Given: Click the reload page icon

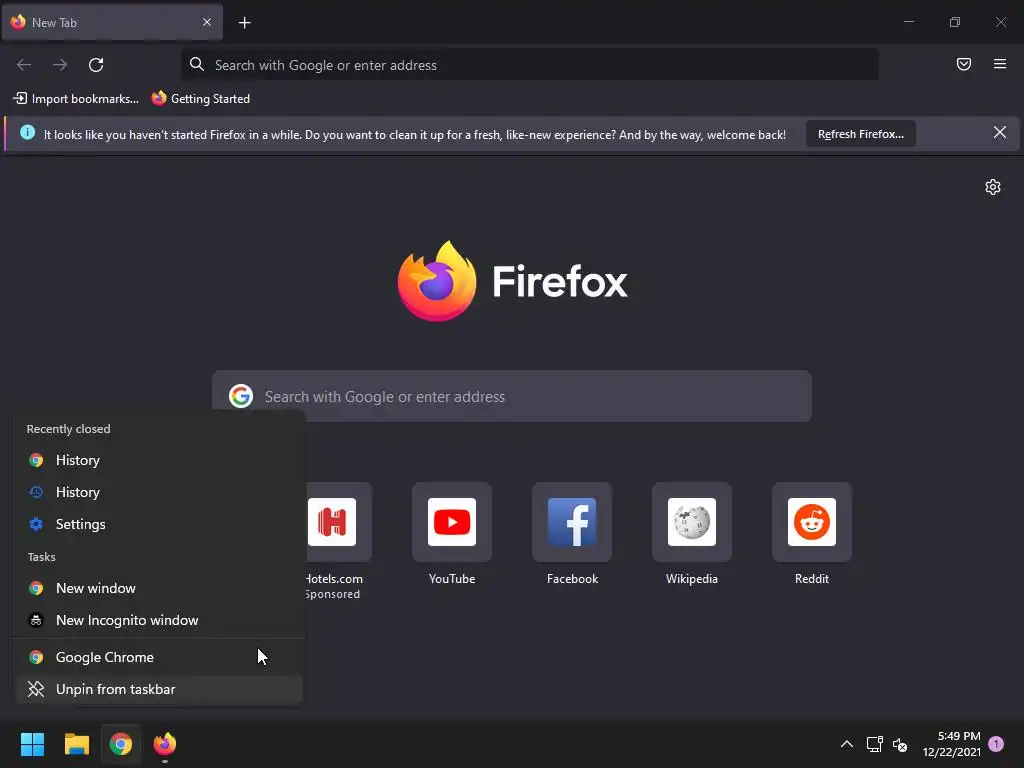Looking at the screenshot, I should 96,65.
